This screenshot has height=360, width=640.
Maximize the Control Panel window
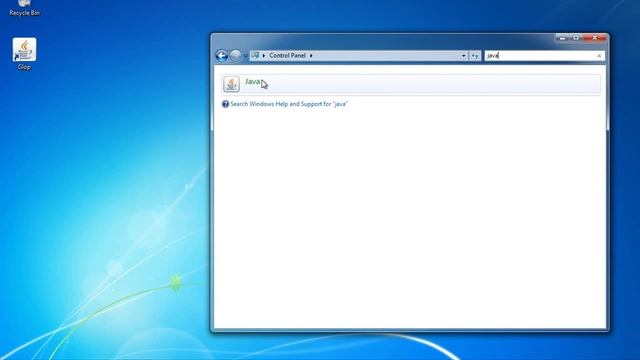pyautogui.click(x=576, y=38)
